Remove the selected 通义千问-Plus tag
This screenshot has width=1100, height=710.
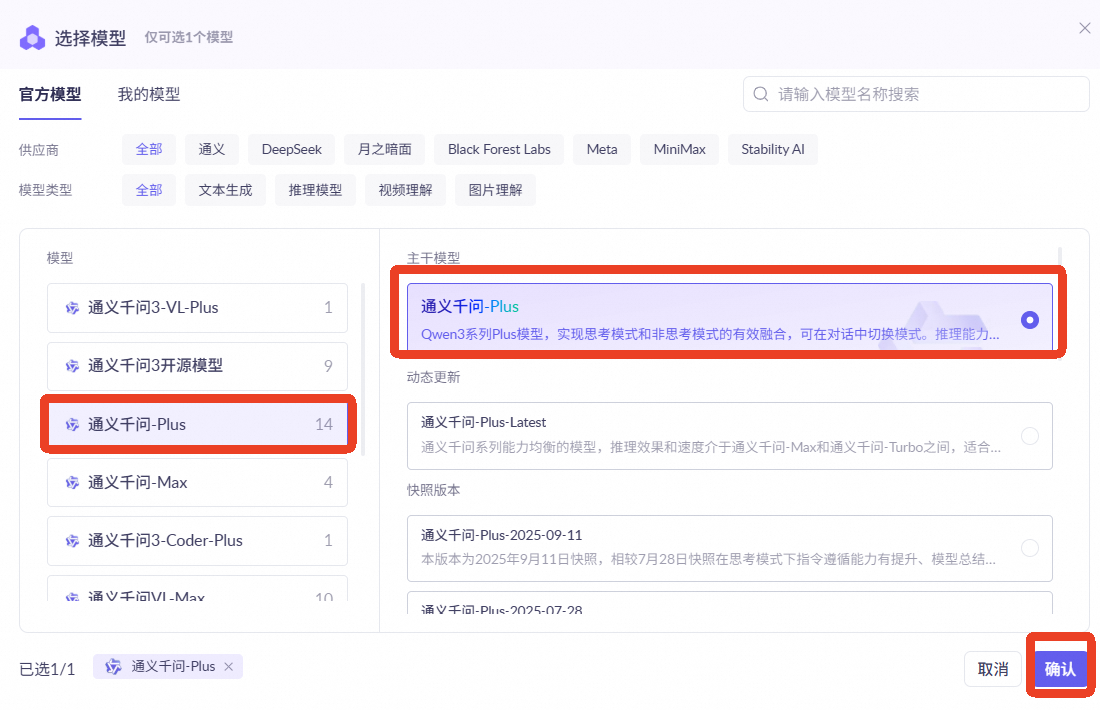(229, 667)
